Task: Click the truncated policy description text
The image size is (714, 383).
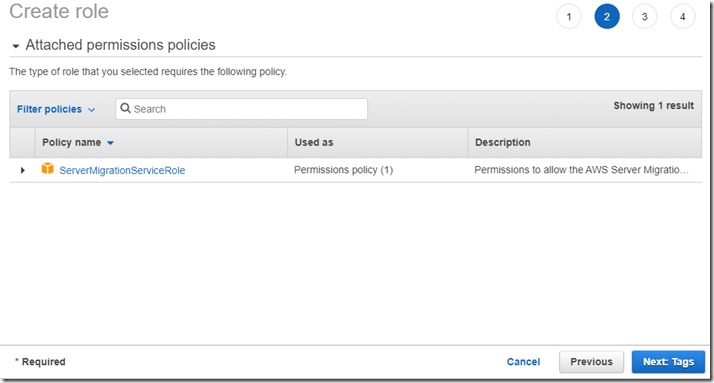Action: (x=581, y=170)
